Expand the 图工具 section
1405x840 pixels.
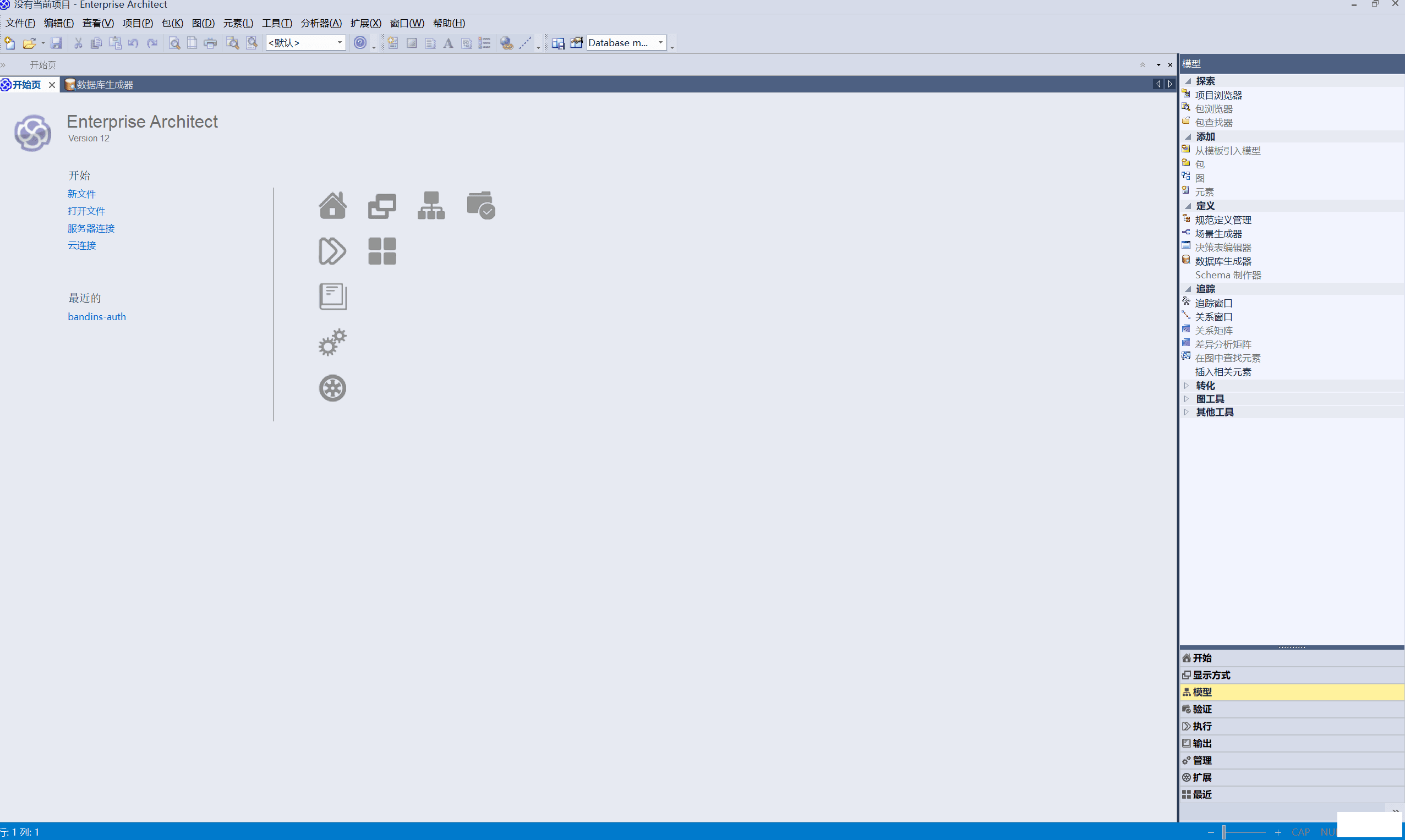tap(1187, 399)
